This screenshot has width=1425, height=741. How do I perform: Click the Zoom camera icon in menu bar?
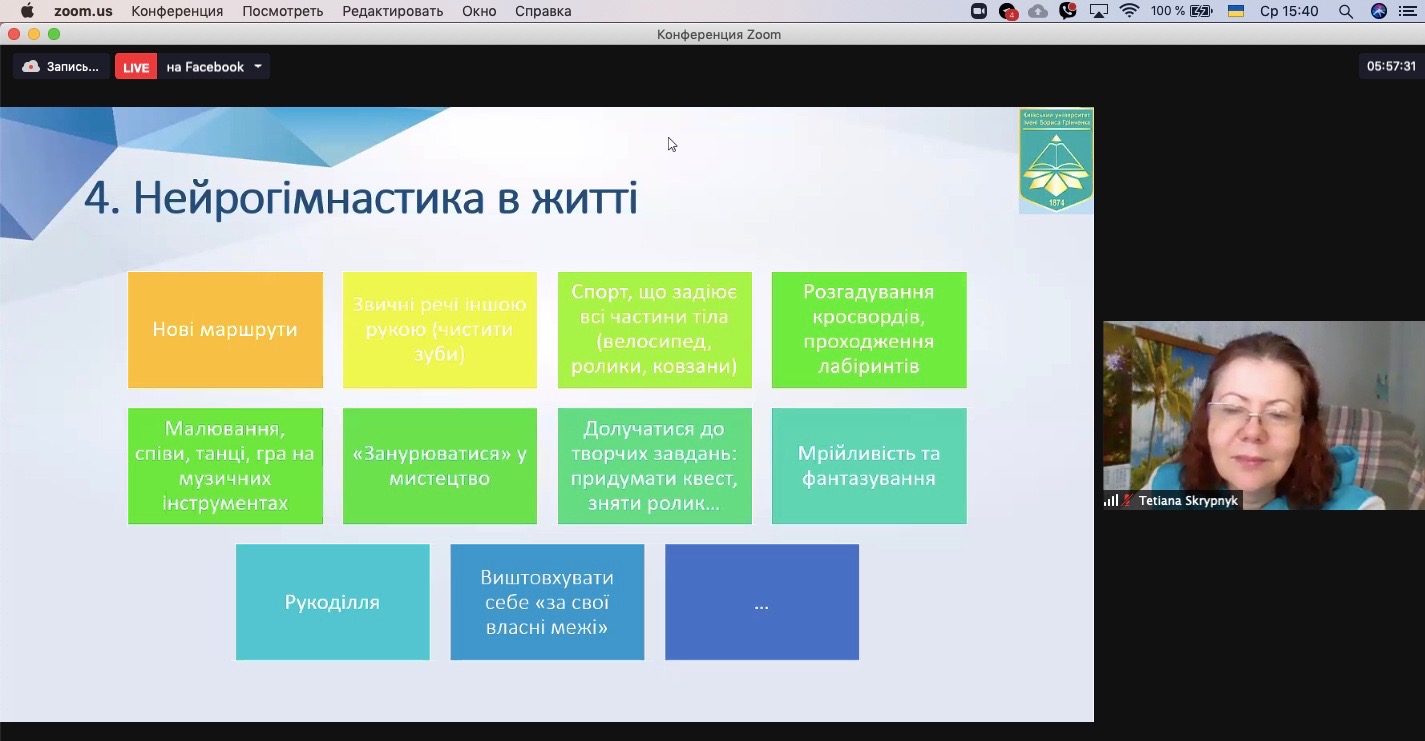[x=979, y=11]
